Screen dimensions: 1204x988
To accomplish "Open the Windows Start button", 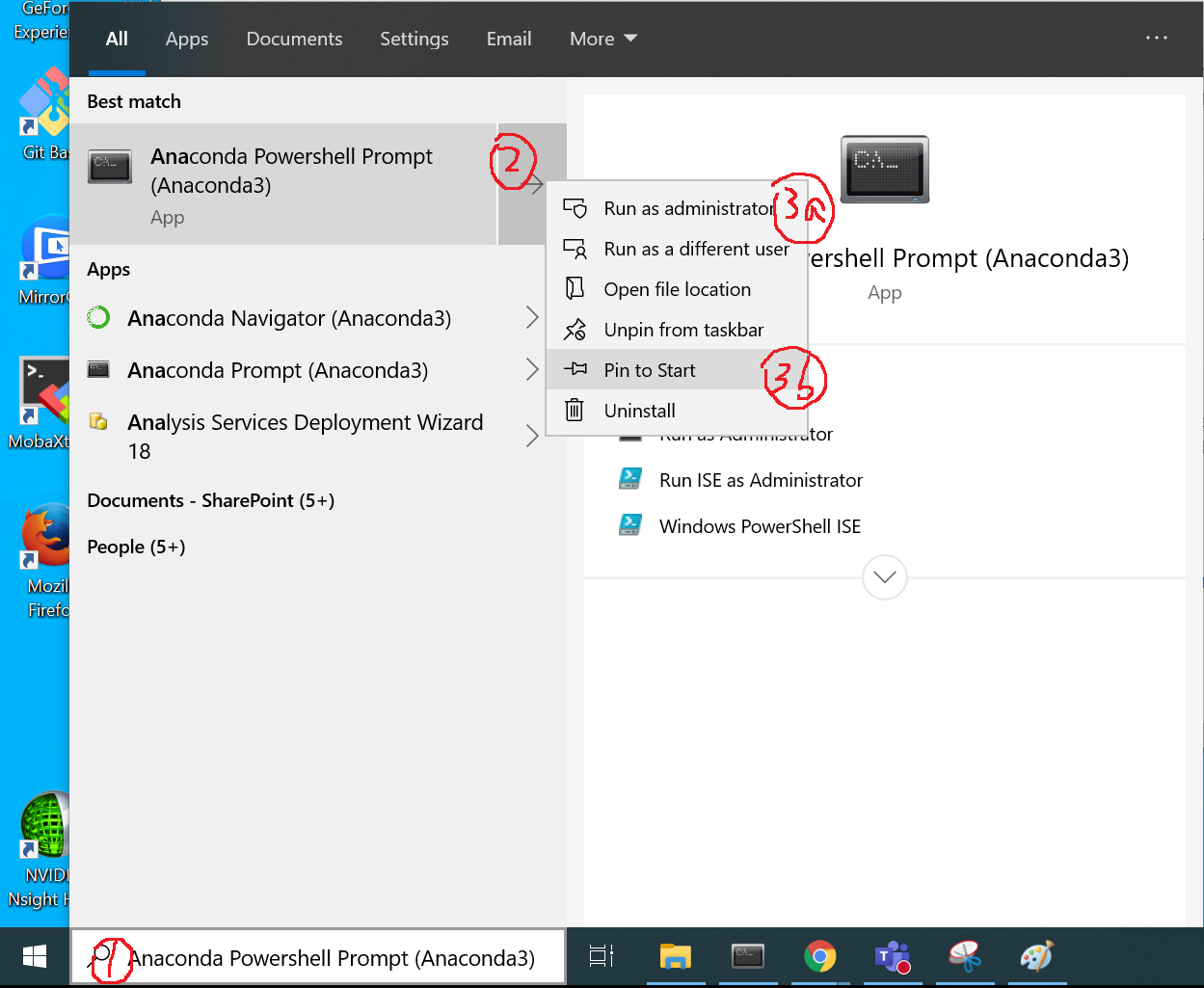I will [x=35, y=957].
